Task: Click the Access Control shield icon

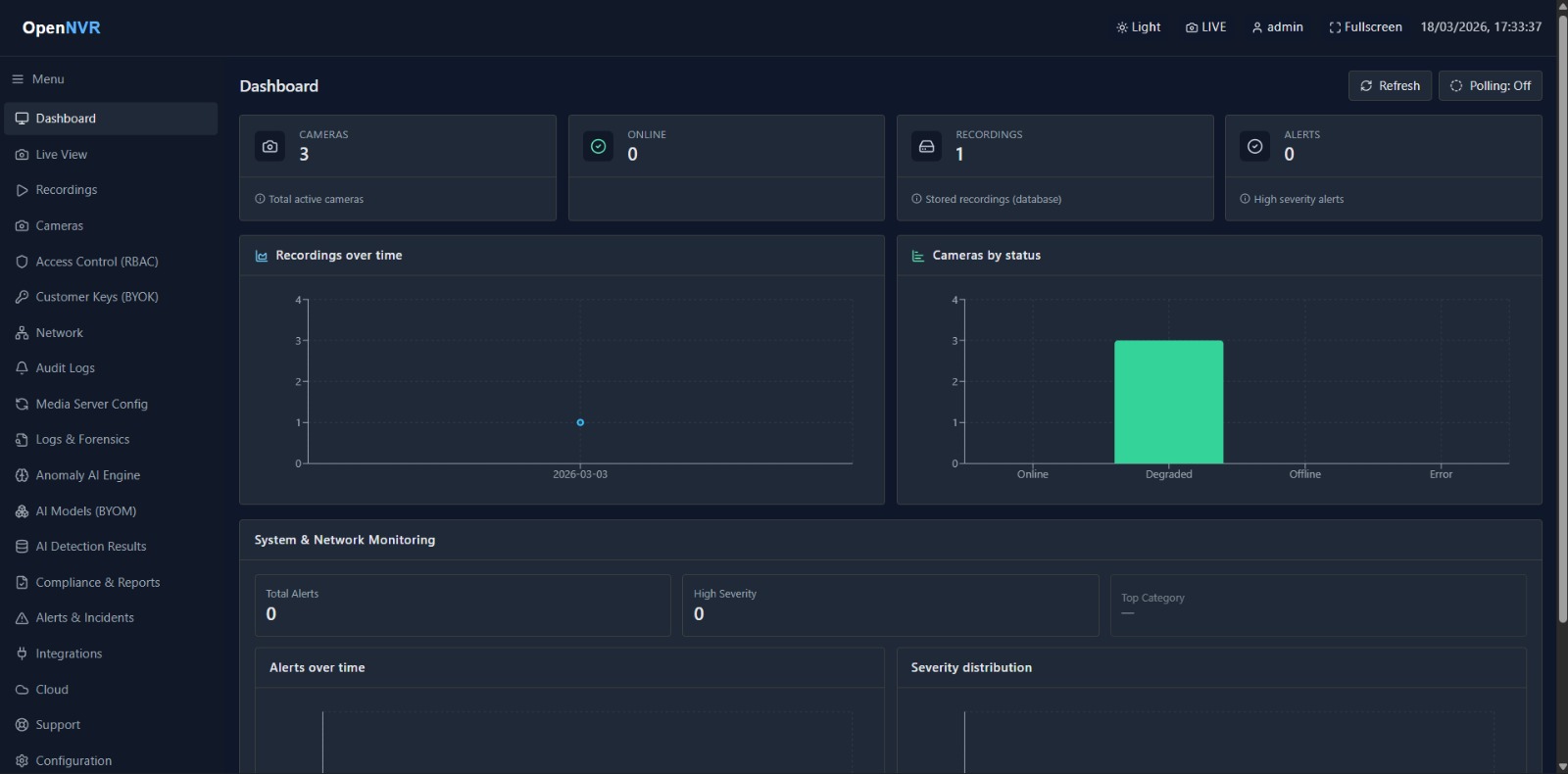Action: coord(22,262)
